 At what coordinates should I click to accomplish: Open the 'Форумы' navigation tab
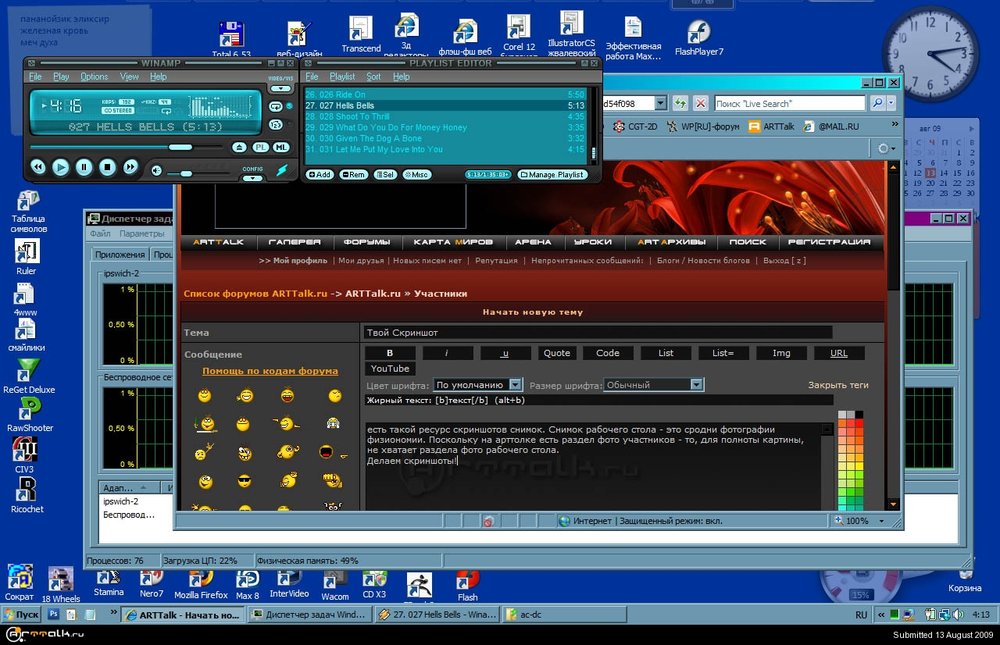(367, 242)
